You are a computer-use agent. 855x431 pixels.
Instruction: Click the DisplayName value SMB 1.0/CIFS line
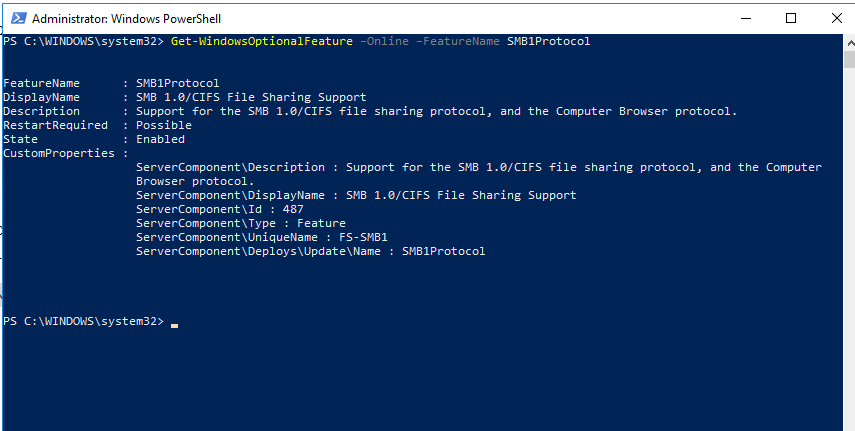coord(251,97)
